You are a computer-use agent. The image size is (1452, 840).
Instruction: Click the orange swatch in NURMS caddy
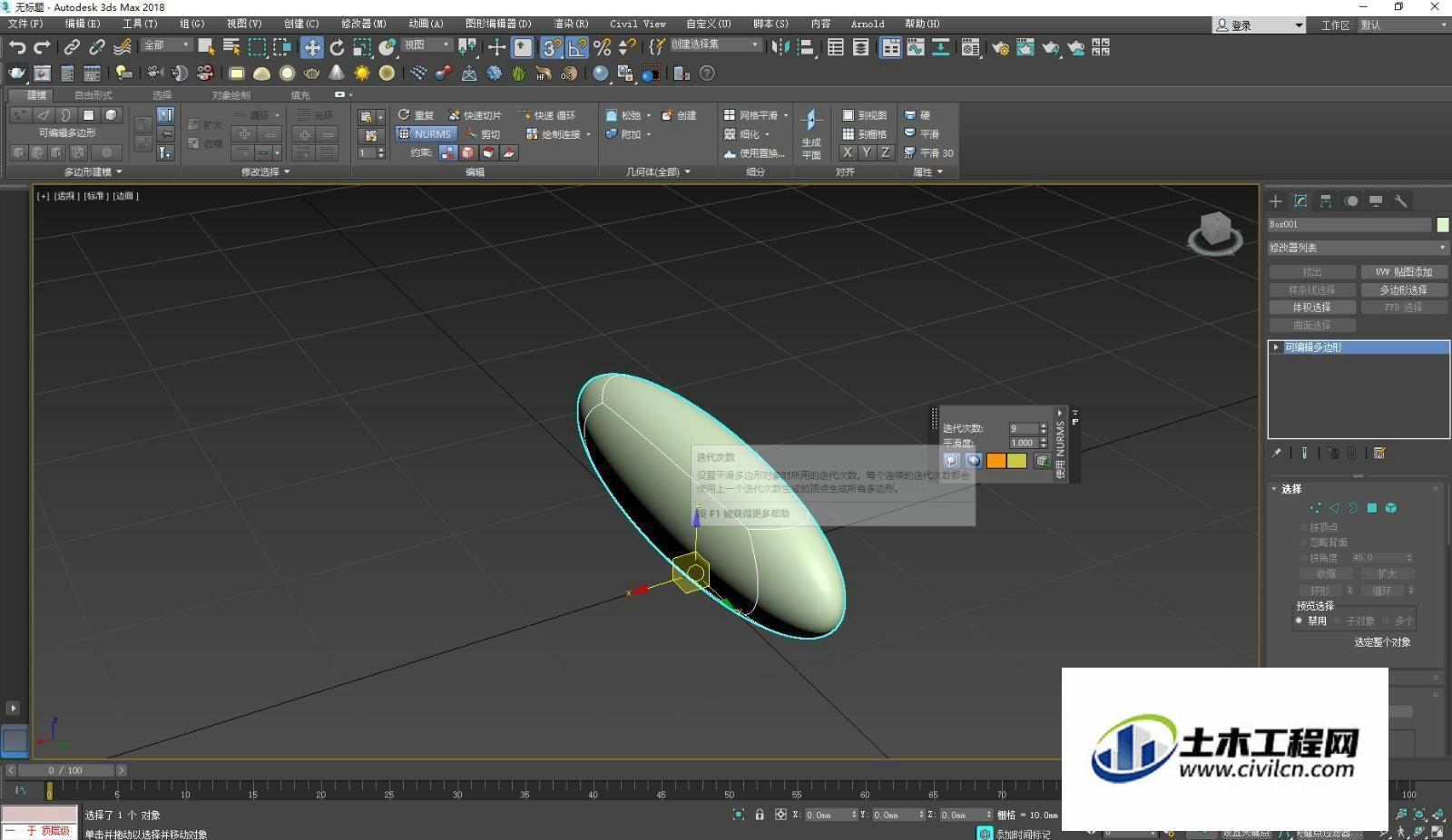point(996,461)
